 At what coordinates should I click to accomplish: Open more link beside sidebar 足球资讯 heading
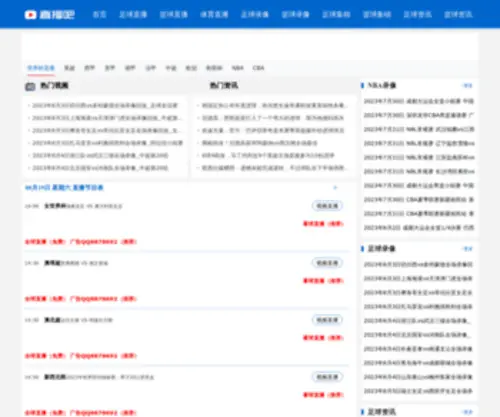coord(468,412)
